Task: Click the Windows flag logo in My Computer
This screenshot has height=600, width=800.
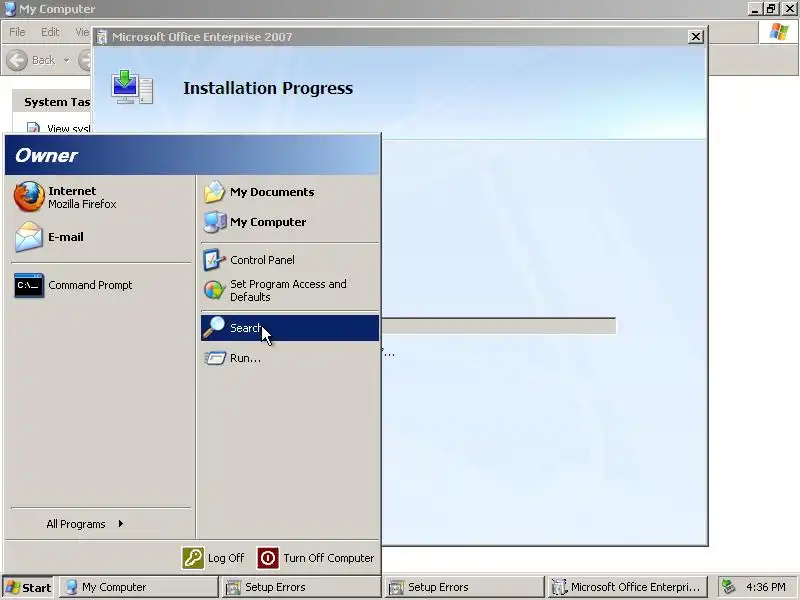Action: pyautogui.click(x=779, y=32)
